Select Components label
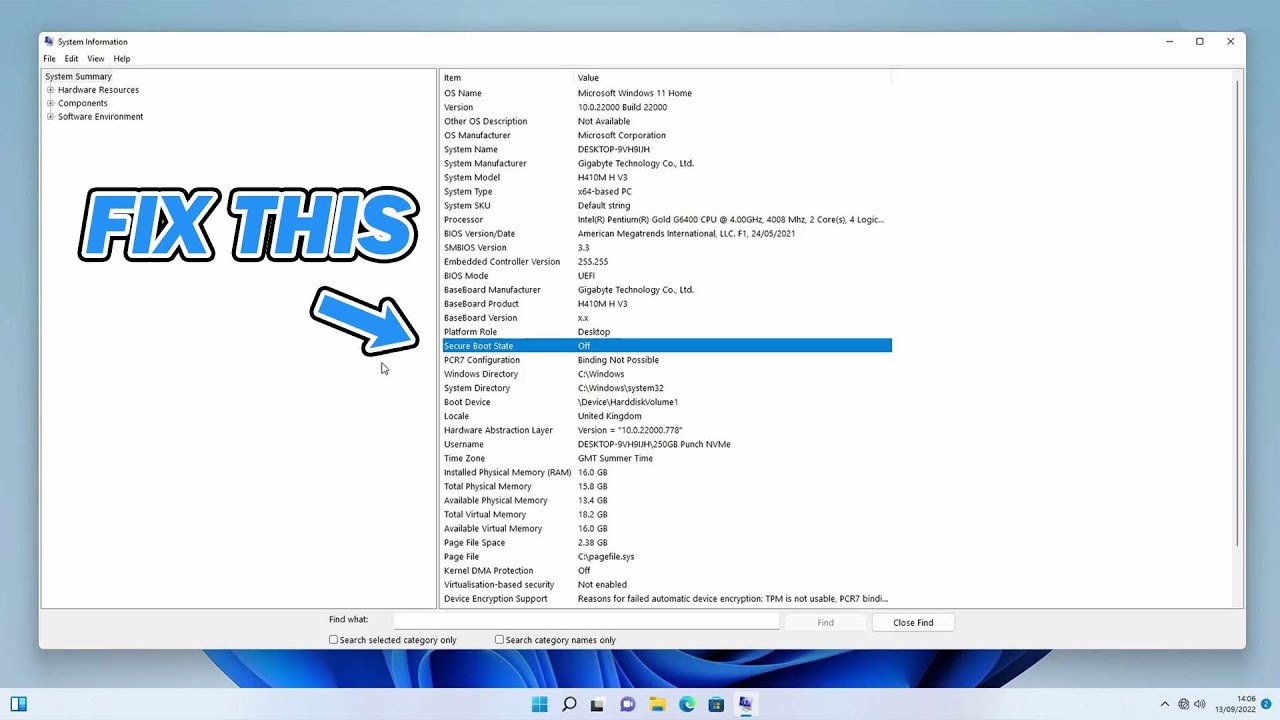1280x720 pixels. (x=82, y=103)
